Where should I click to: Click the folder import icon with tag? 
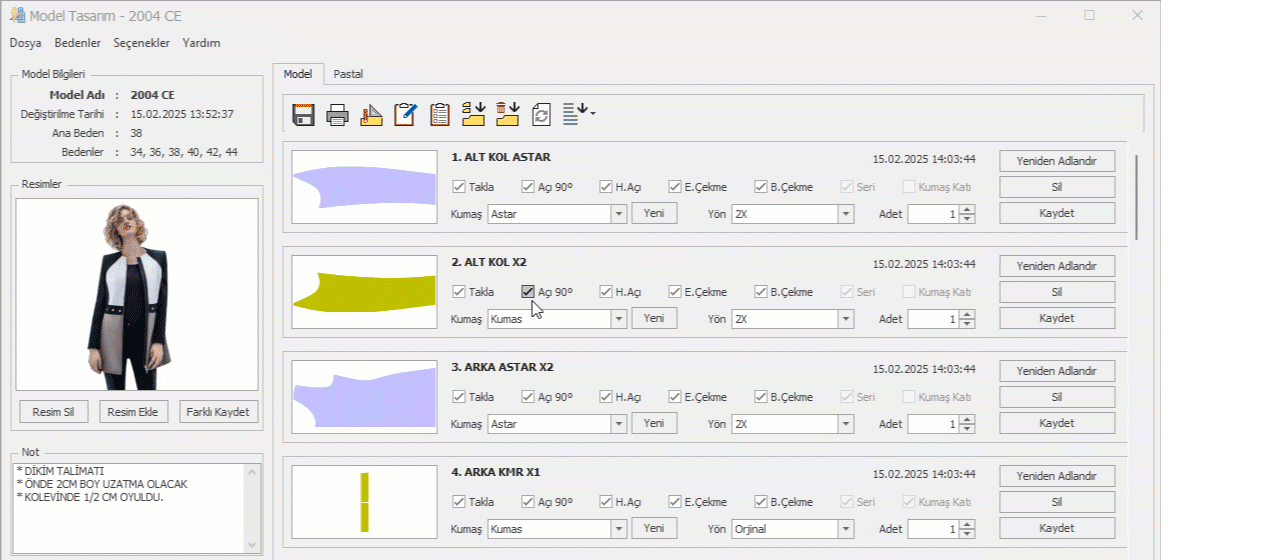tap(473, 114)
